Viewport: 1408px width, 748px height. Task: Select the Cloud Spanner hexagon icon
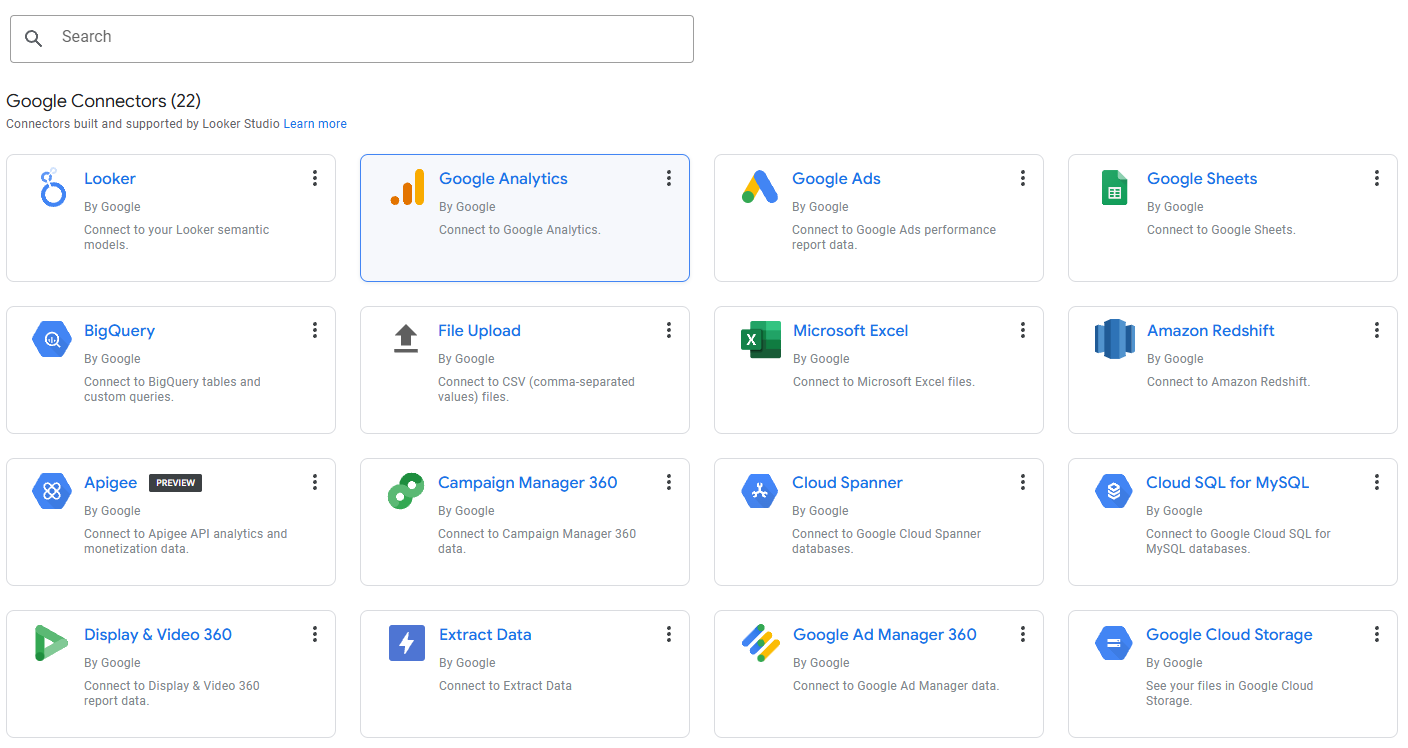(761, 491)
